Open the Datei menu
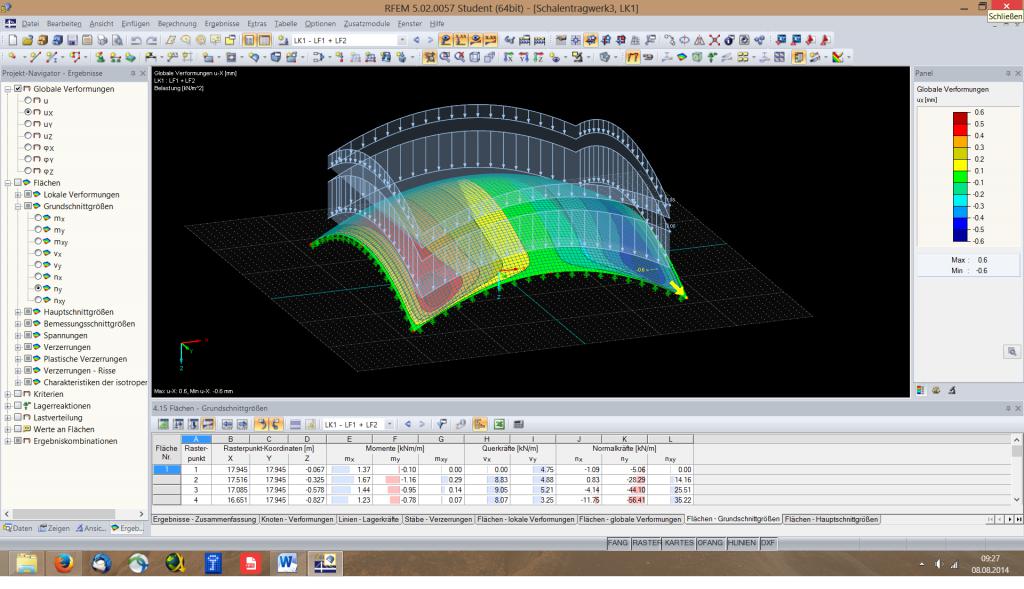Viewport: 1024px width, 589px height. (30, 24)
